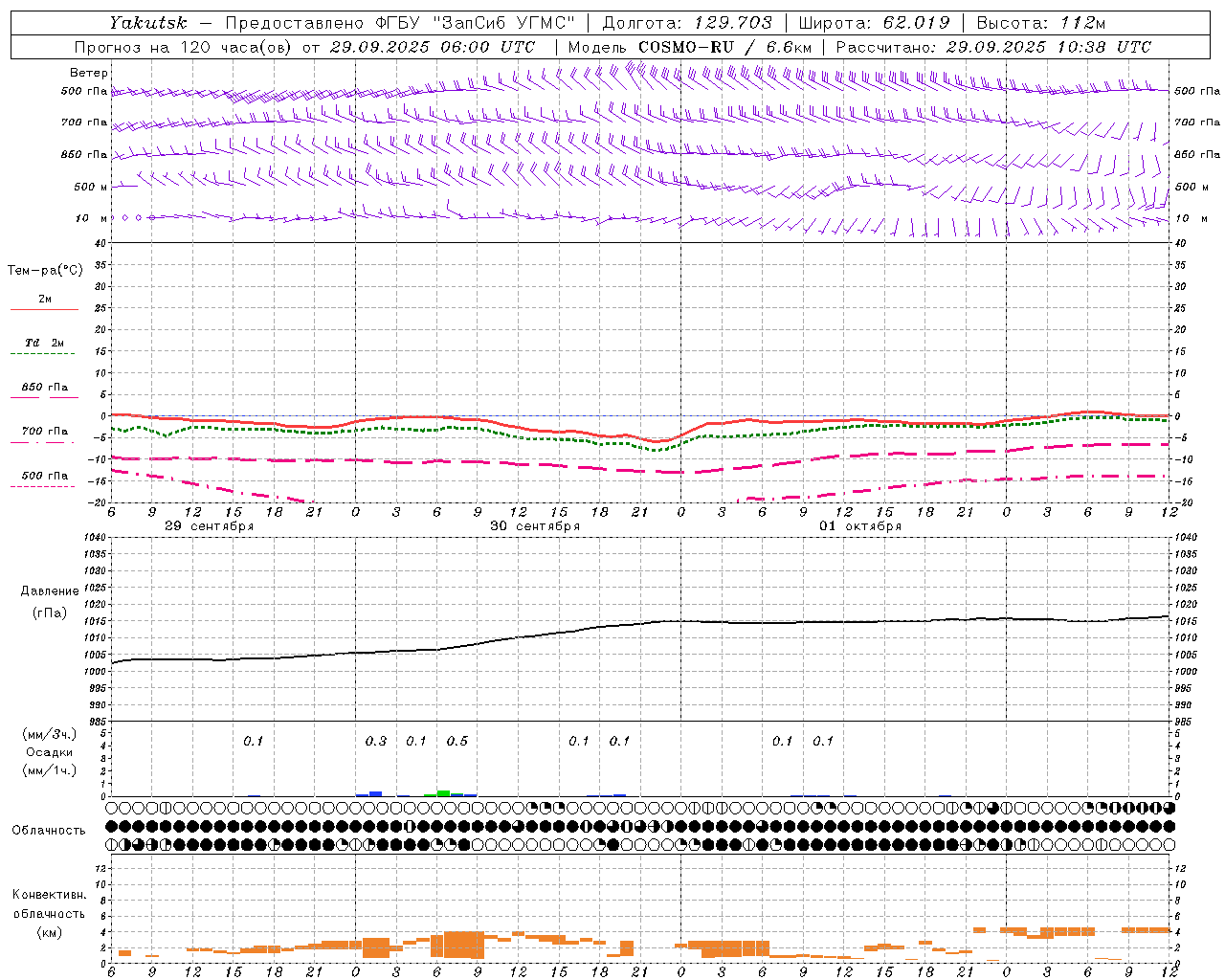This screenshot has width=1225, height=980.
Task: Click the Ветер panel label
Action: pos(89,73)
